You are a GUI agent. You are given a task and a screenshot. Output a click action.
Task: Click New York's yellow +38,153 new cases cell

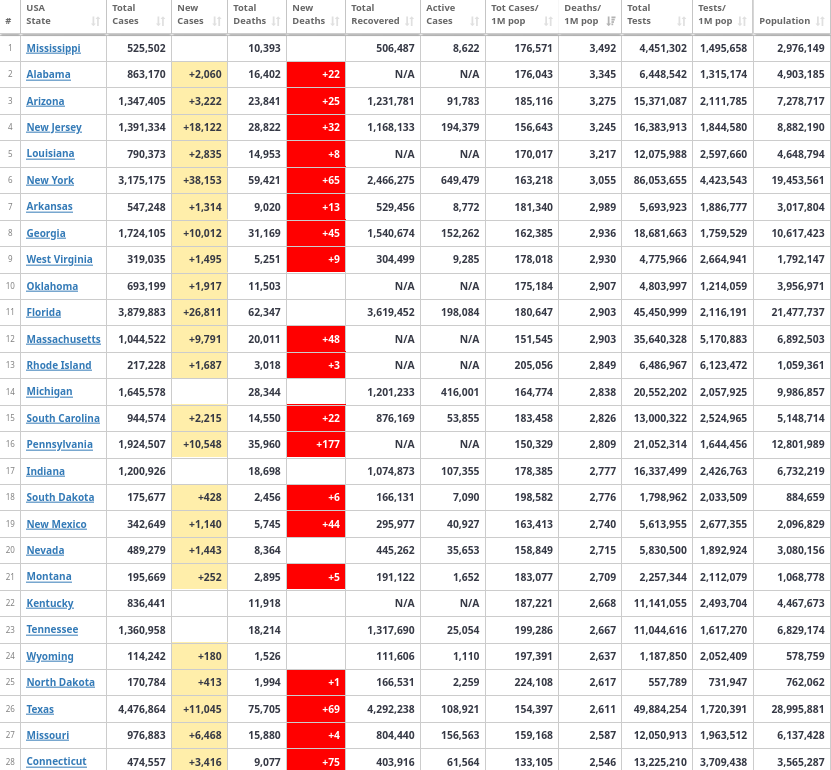click(200, 180)
